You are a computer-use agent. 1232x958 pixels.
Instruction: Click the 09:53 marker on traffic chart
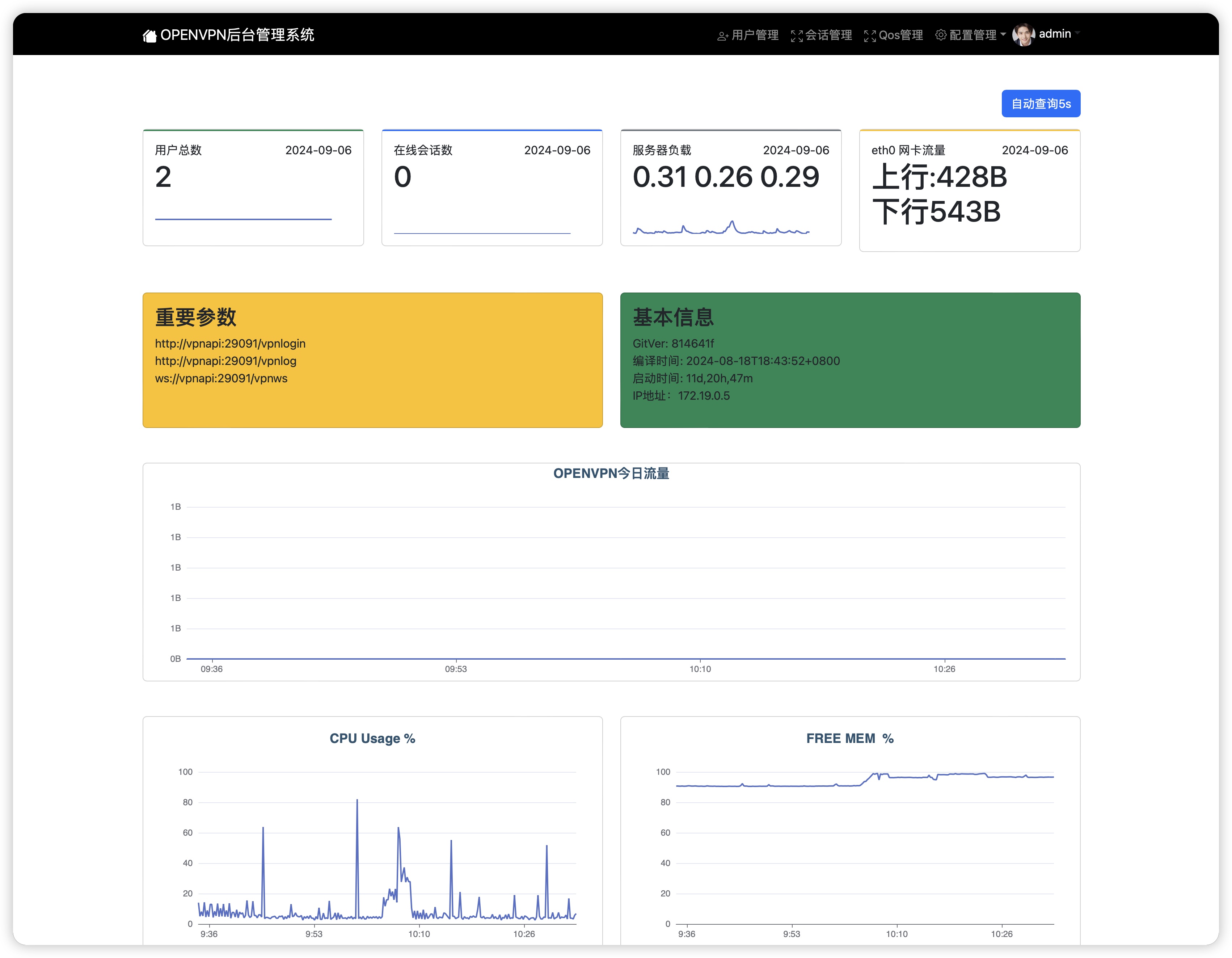tap(456, 669)
